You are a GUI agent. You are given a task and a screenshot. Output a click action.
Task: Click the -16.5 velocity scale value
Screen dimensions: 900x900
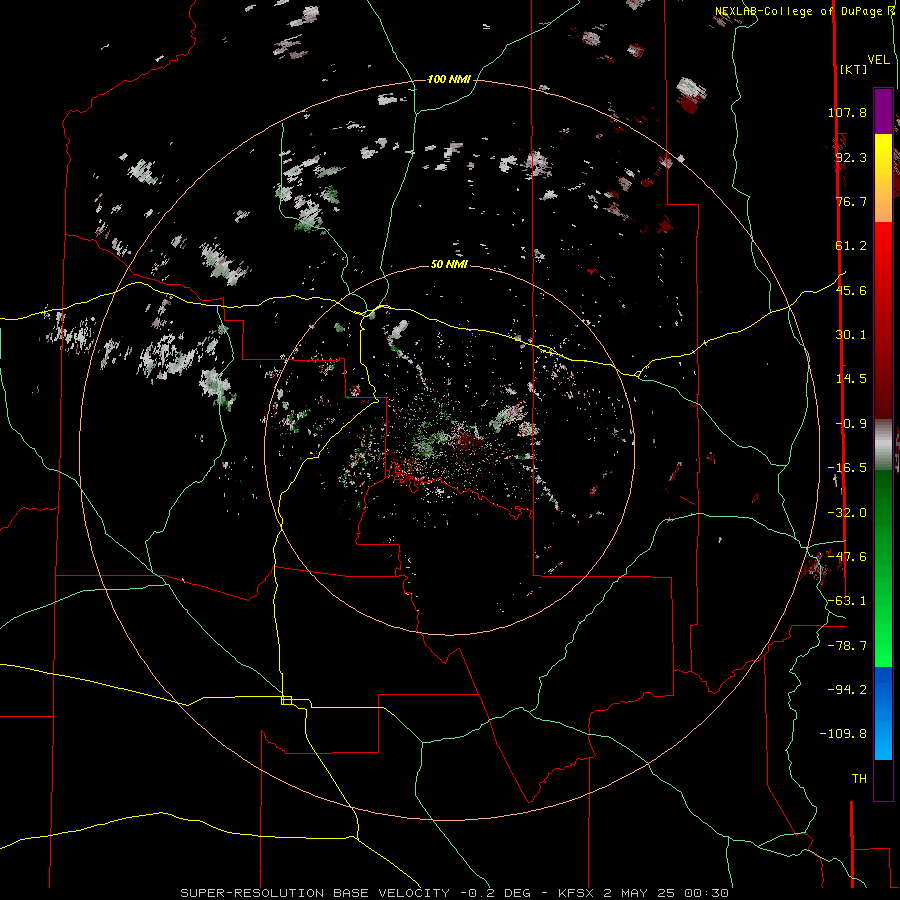847,468
